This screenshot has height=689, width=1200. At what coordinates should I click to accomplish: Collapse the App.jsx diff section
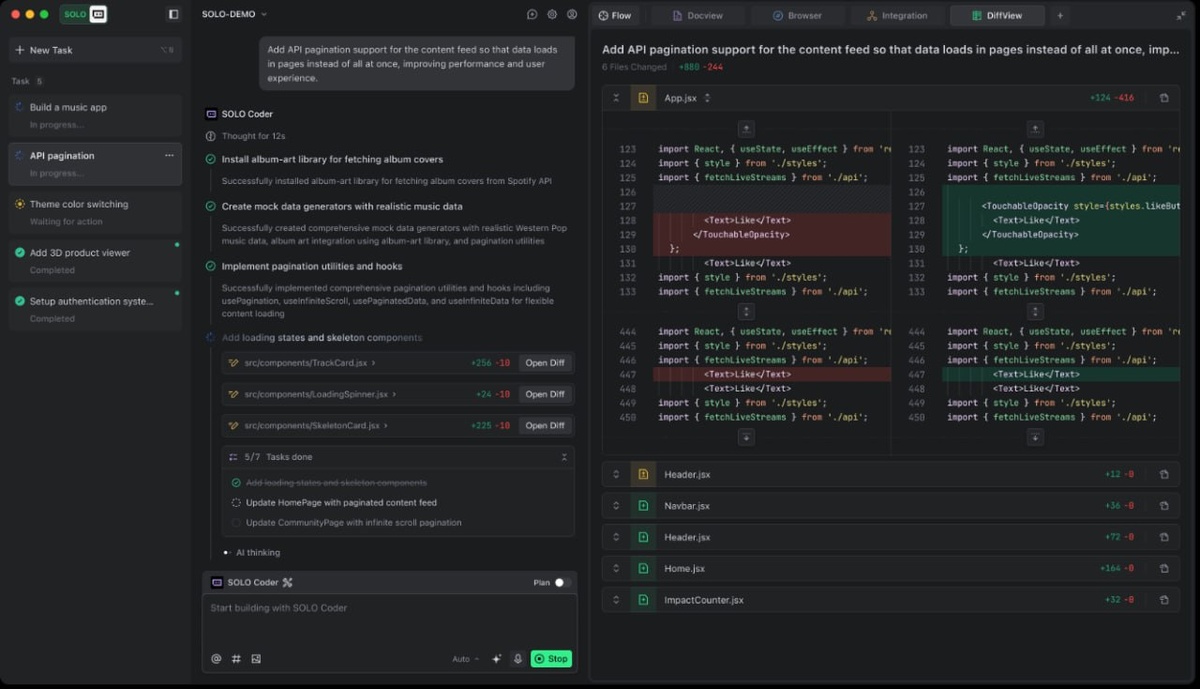pyautogui.click(x=616, y=98)
